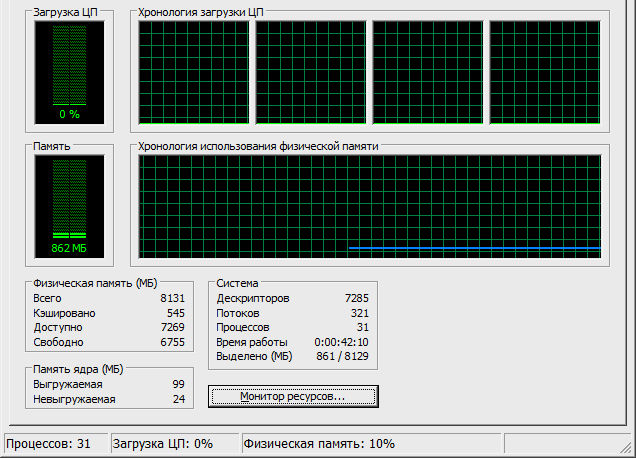Screen dimensions: 636x458
Task: Click the Выделено (МБ) label
Action: (x=254, y=356)
